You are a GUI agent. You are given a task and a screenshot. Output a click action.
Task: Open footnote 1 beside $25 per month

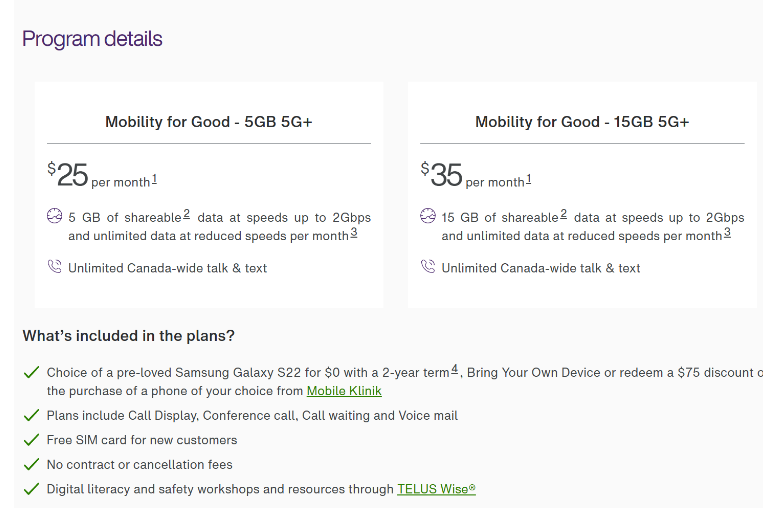154,180
